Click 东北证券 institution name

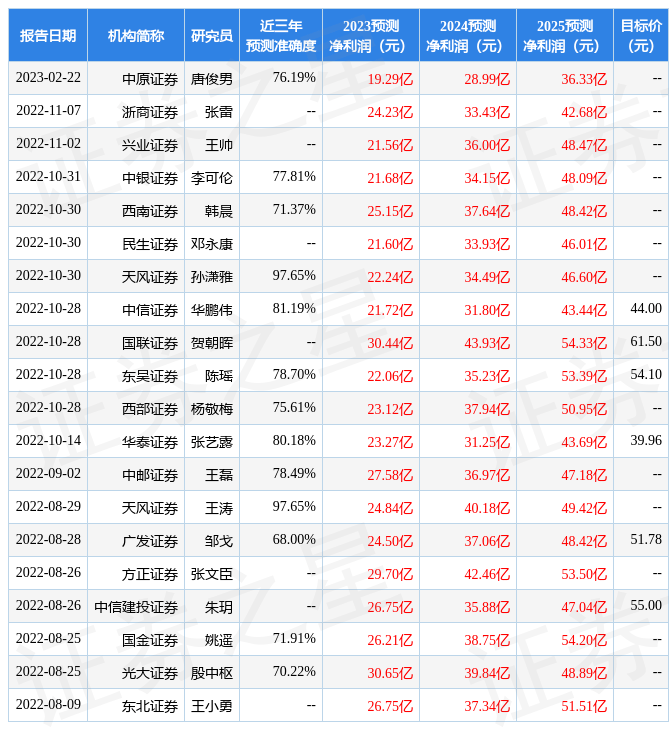(150, 707)
